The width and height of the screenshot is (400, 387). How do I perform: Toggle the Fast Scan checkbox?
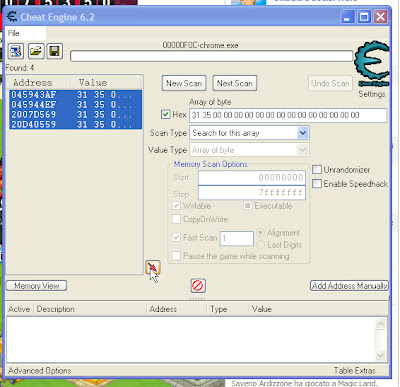176,238
